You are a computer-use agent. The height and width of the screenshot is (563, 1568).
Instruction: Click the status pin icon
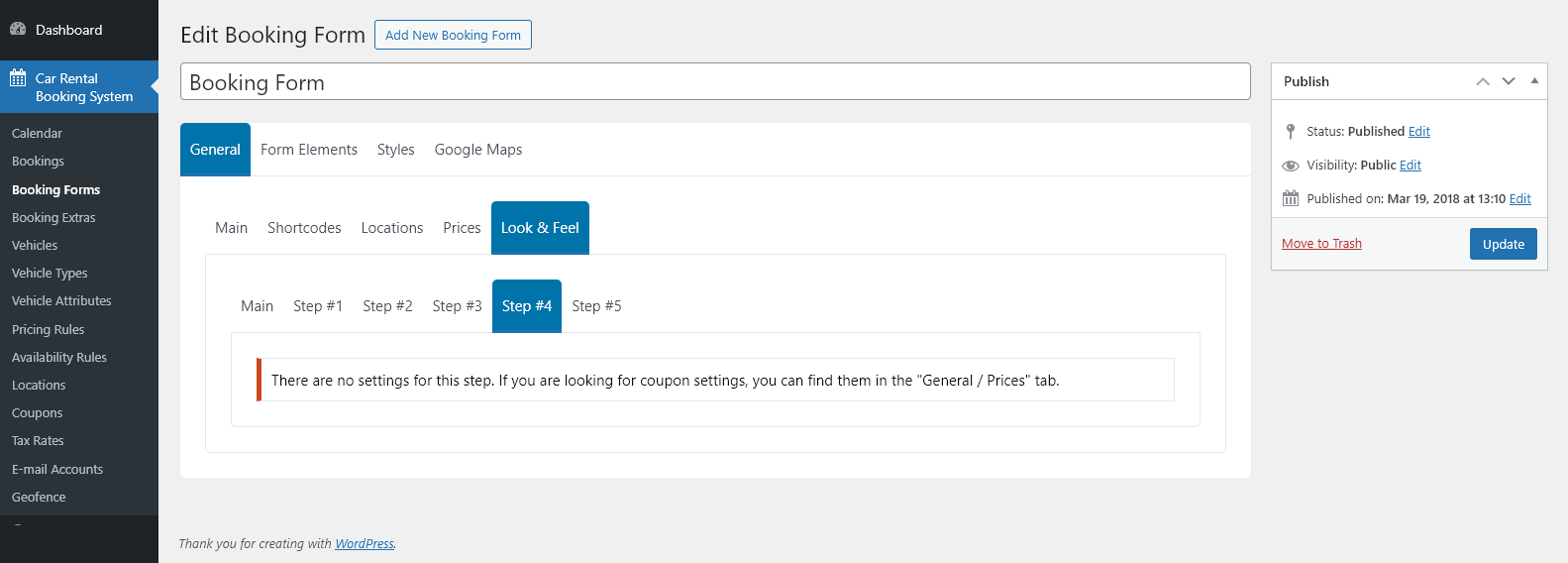click(1290, 131)
